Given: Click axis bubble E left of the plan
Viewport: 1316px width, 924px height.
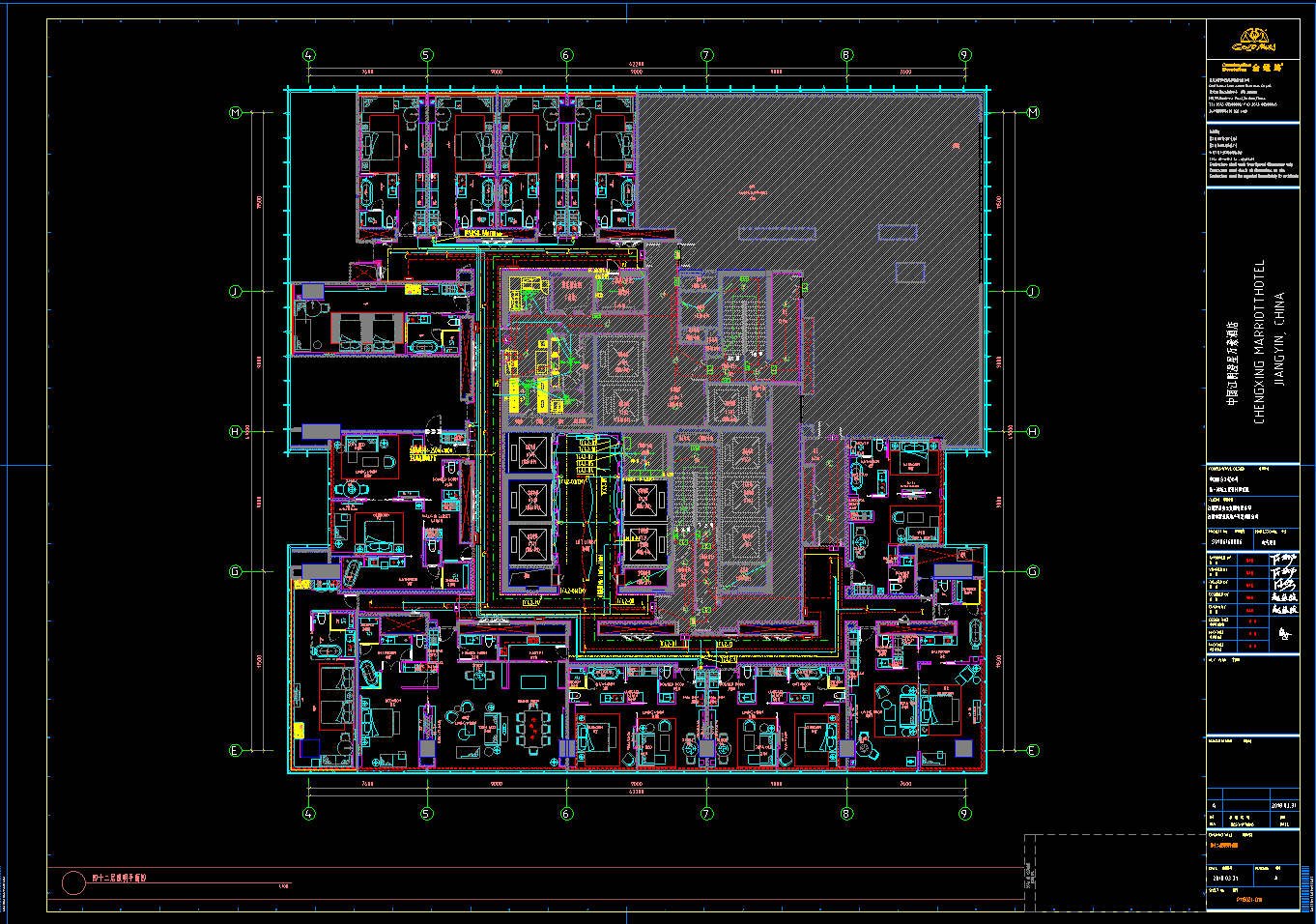Looking at the screenshot, I should coord(235,750).
